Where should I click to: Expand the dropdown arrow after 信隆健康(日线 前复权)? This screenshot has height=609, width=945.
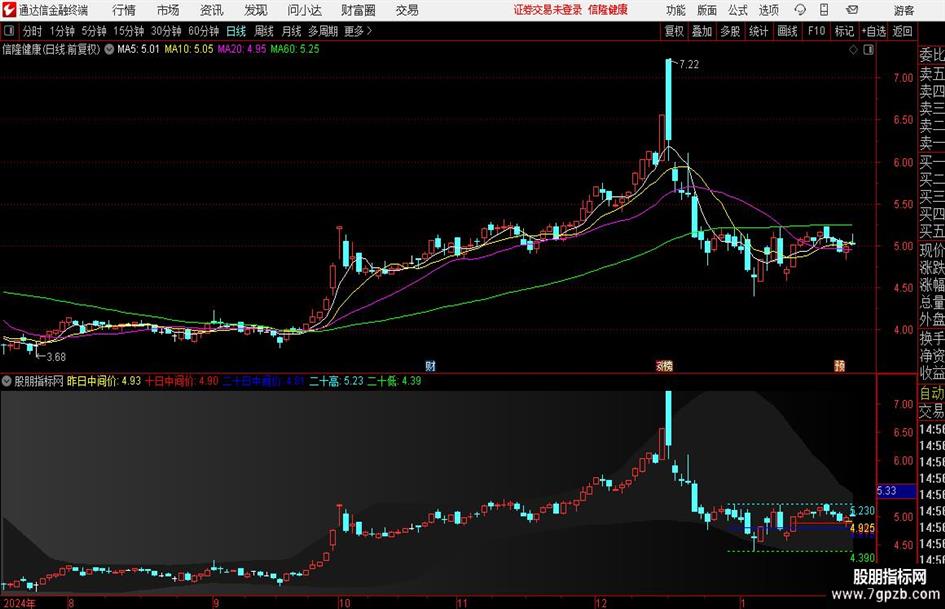(109, 49)
